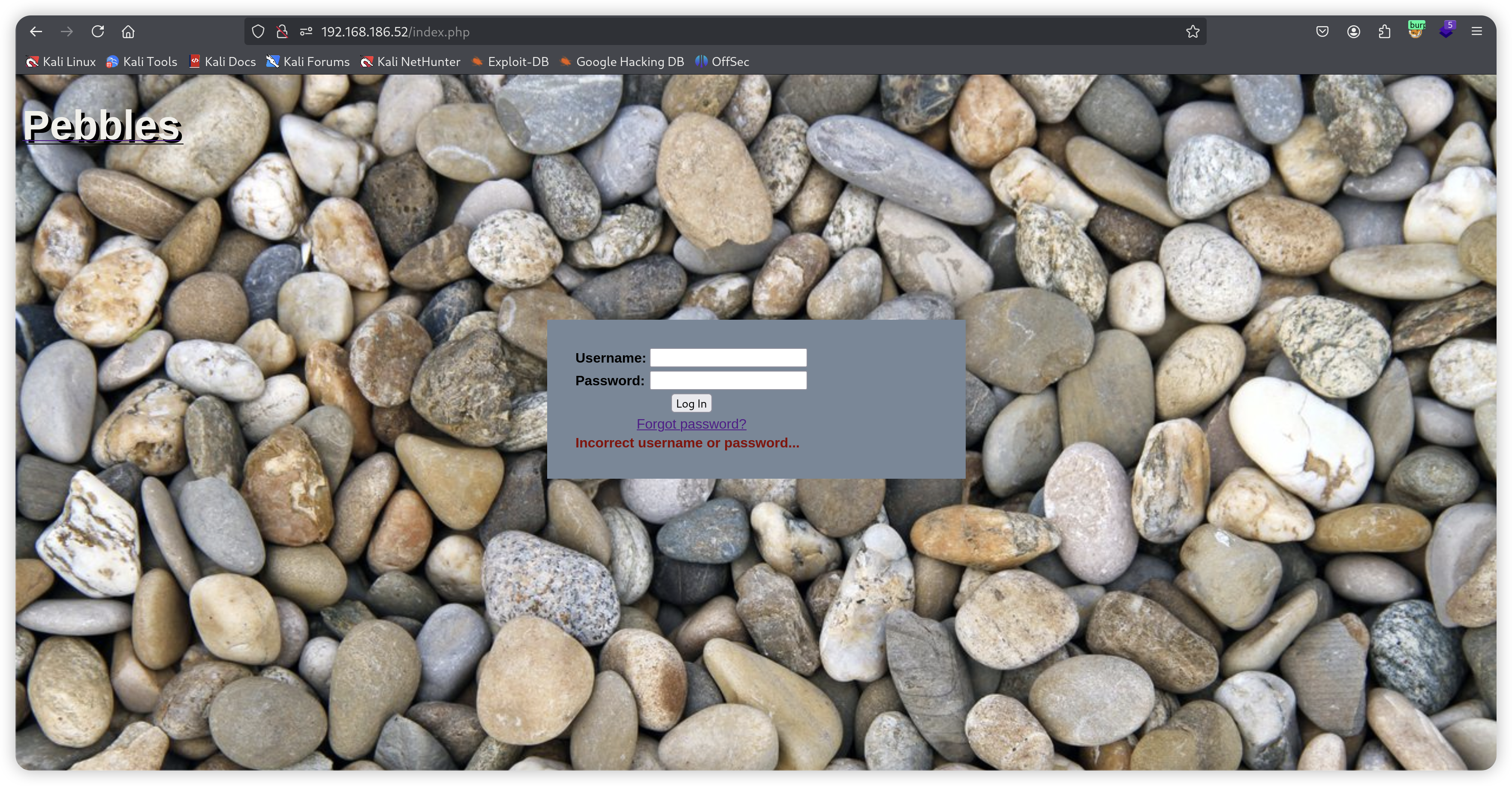Open the purple extension with badge 5

pos(1447,30)
